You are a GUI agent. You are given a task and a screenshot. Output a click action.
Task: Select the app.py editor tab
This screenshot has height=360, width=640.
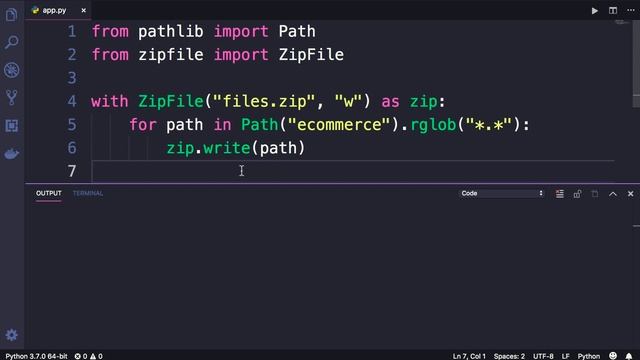point(59,11)
